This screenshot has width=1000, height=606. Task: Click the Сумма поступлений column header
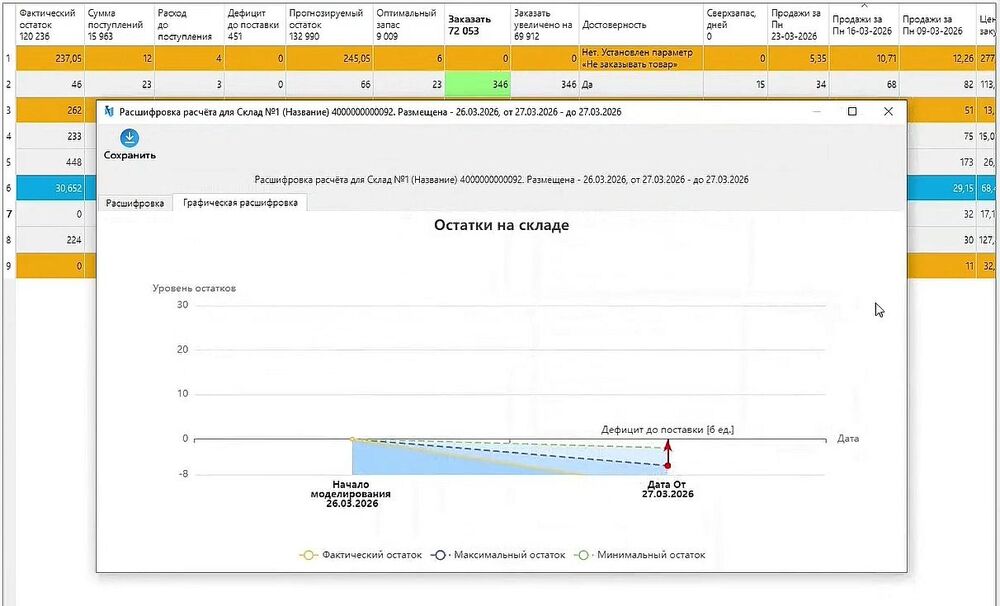(119, 24)
